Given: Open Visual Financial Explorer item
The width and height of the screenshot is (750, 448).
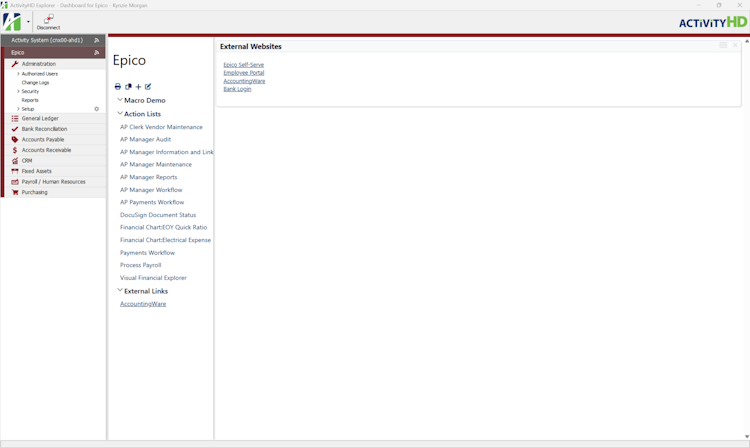Looking at the screenshot, I should (x=153, y=278).
